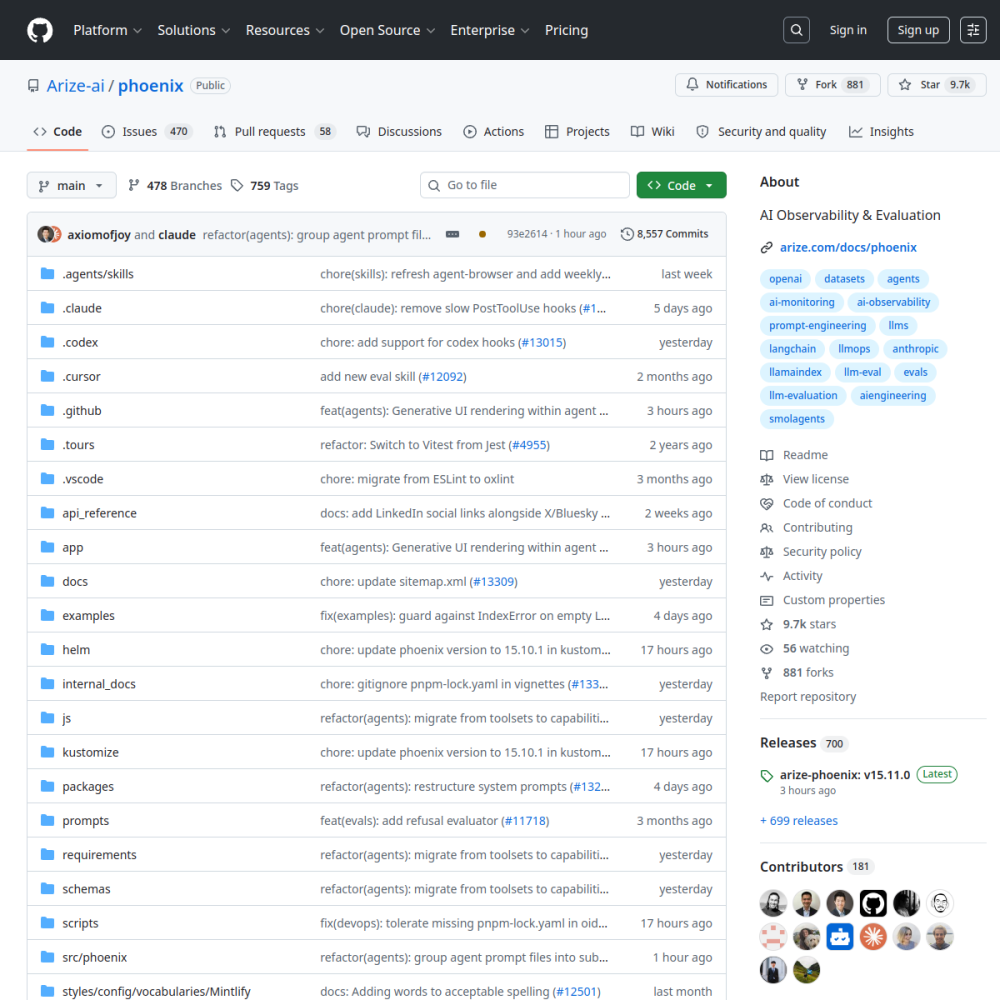Image resolution: width=1000 pixels, height=1000 pixels.
Task: Click the tag icon next to 759 Tags
Action: point(237,185)
